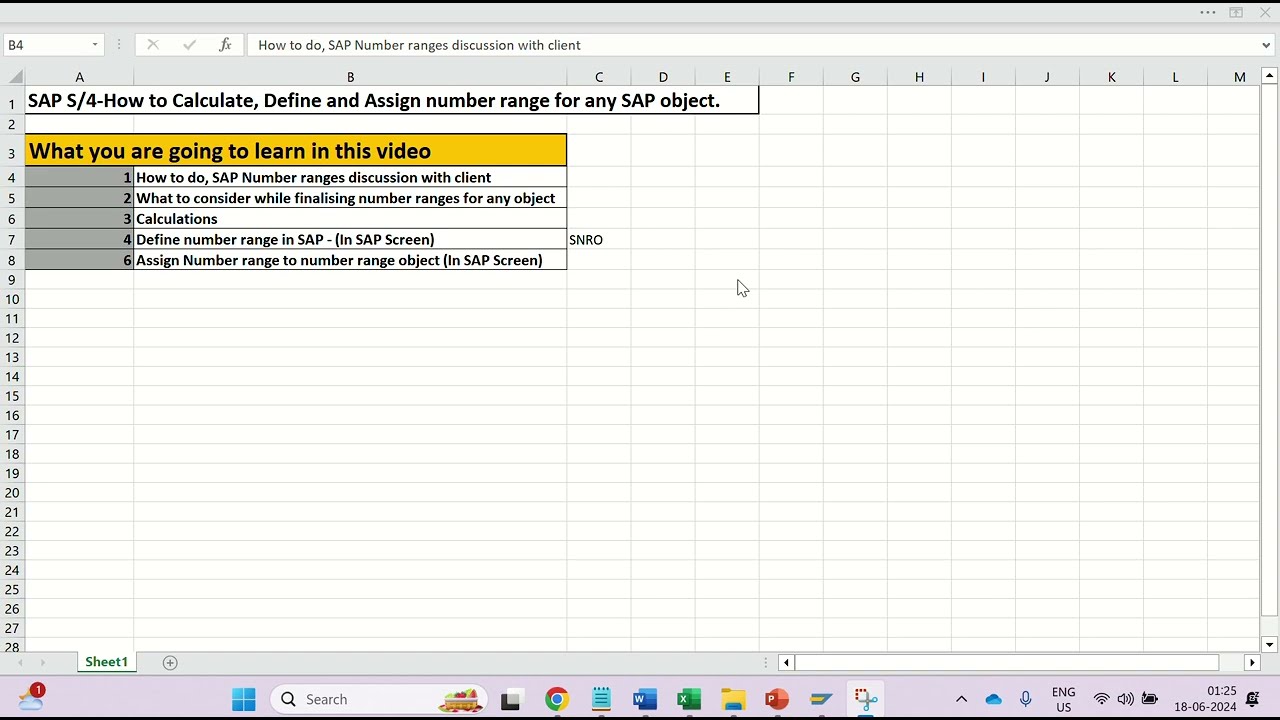This screenshot has width=1280, height=720.
Task: Open the SAP Logon icon in taskbar
Action: click(821, 699)
